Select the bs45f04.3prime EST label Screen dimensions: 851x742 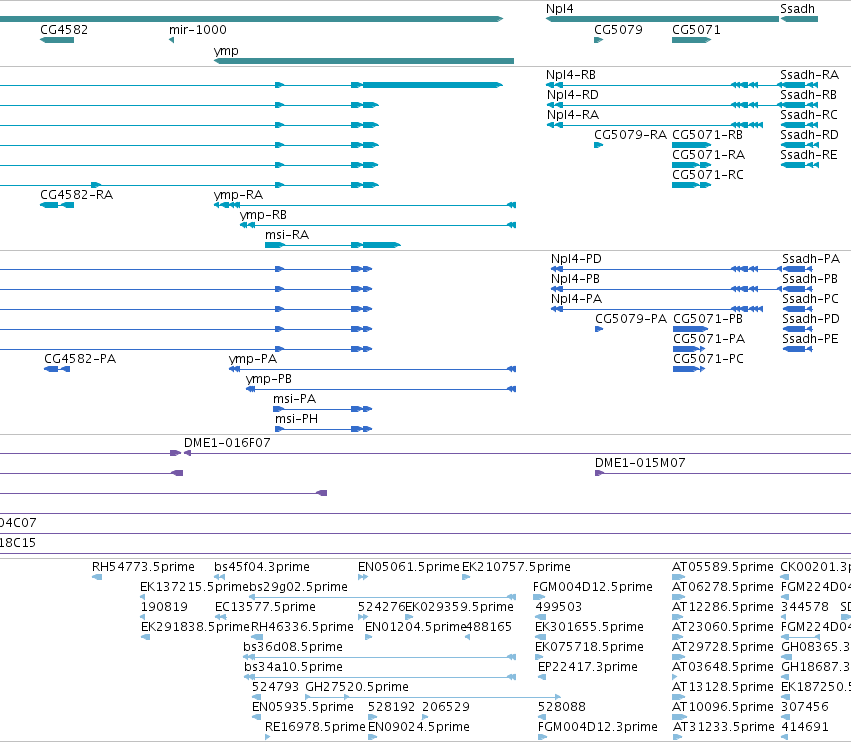262,567
